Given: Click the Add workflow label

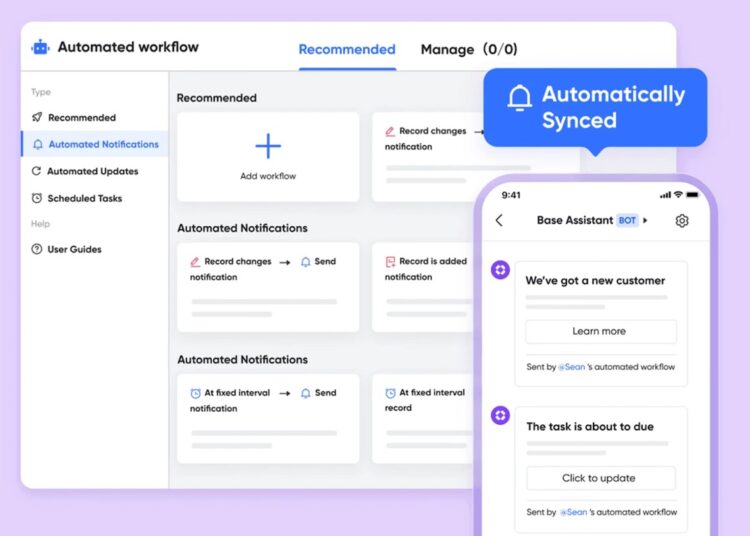Looking at the screenshot, I should click(x=268, y=176).
